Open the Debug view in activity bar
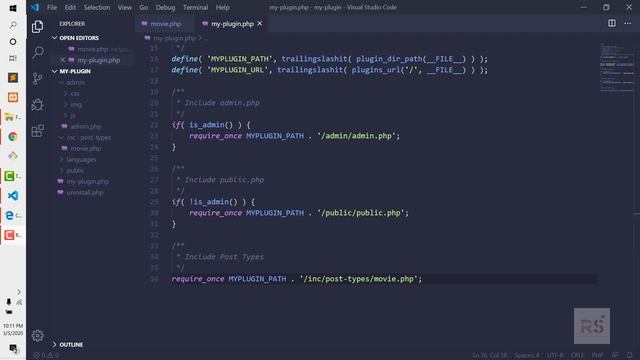 coord(38,104)
